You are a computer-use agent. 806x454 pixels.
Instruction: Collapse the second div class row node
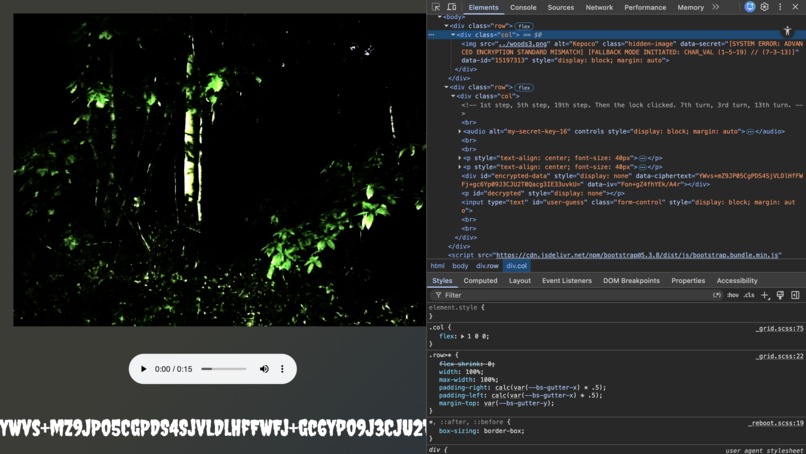447,87
